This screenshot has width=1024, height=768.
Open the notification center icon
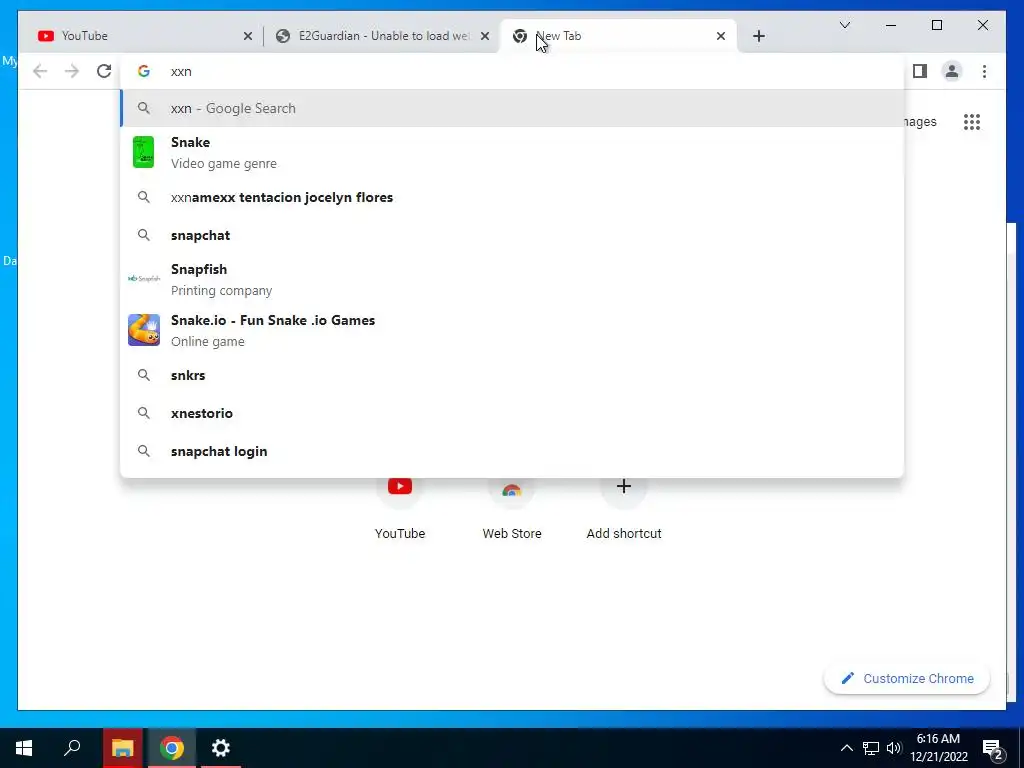pos(993,749)
